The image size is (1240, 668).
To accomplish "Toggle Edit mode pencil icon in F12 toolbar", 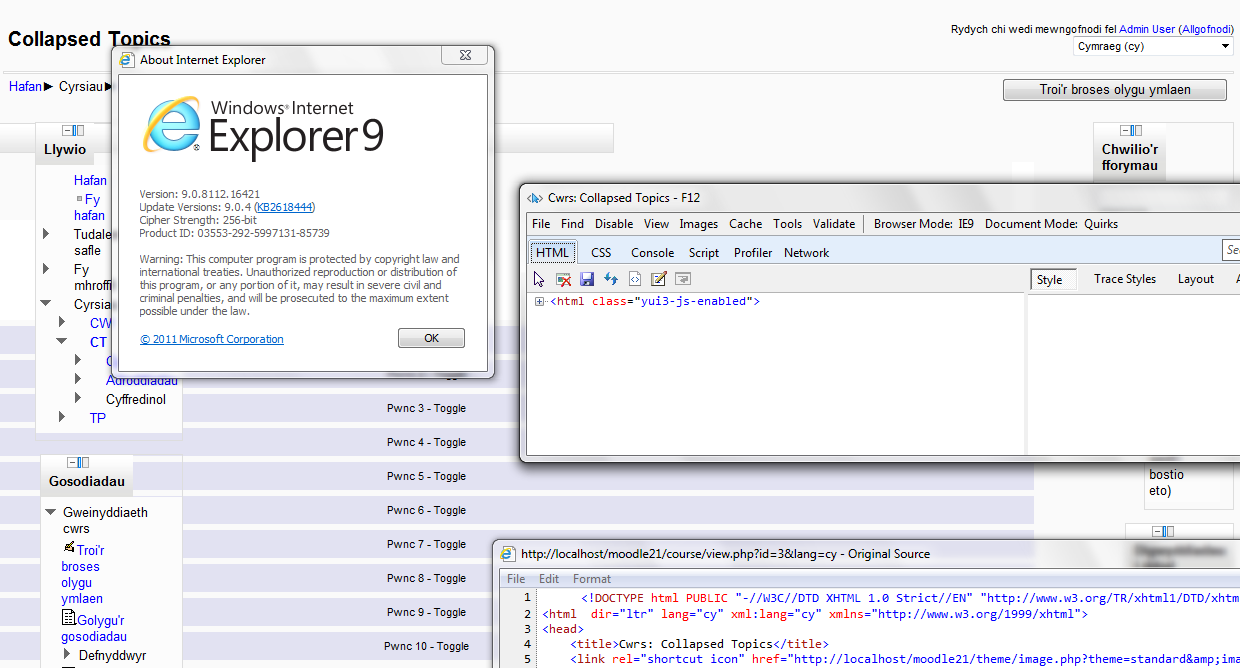I will coord(659,279).
